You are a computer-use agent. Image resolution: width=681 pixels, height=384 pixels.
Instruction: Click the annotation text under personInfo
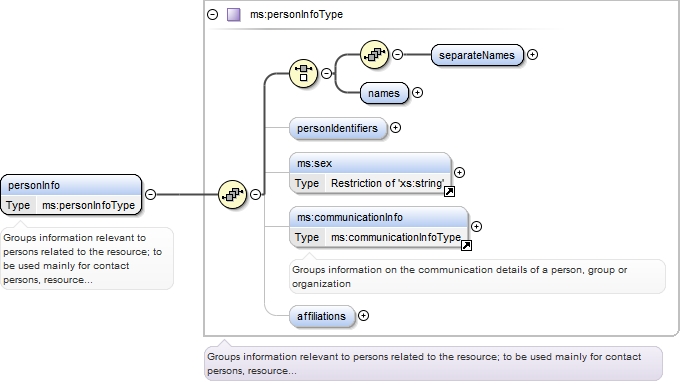tap(83, 258)
